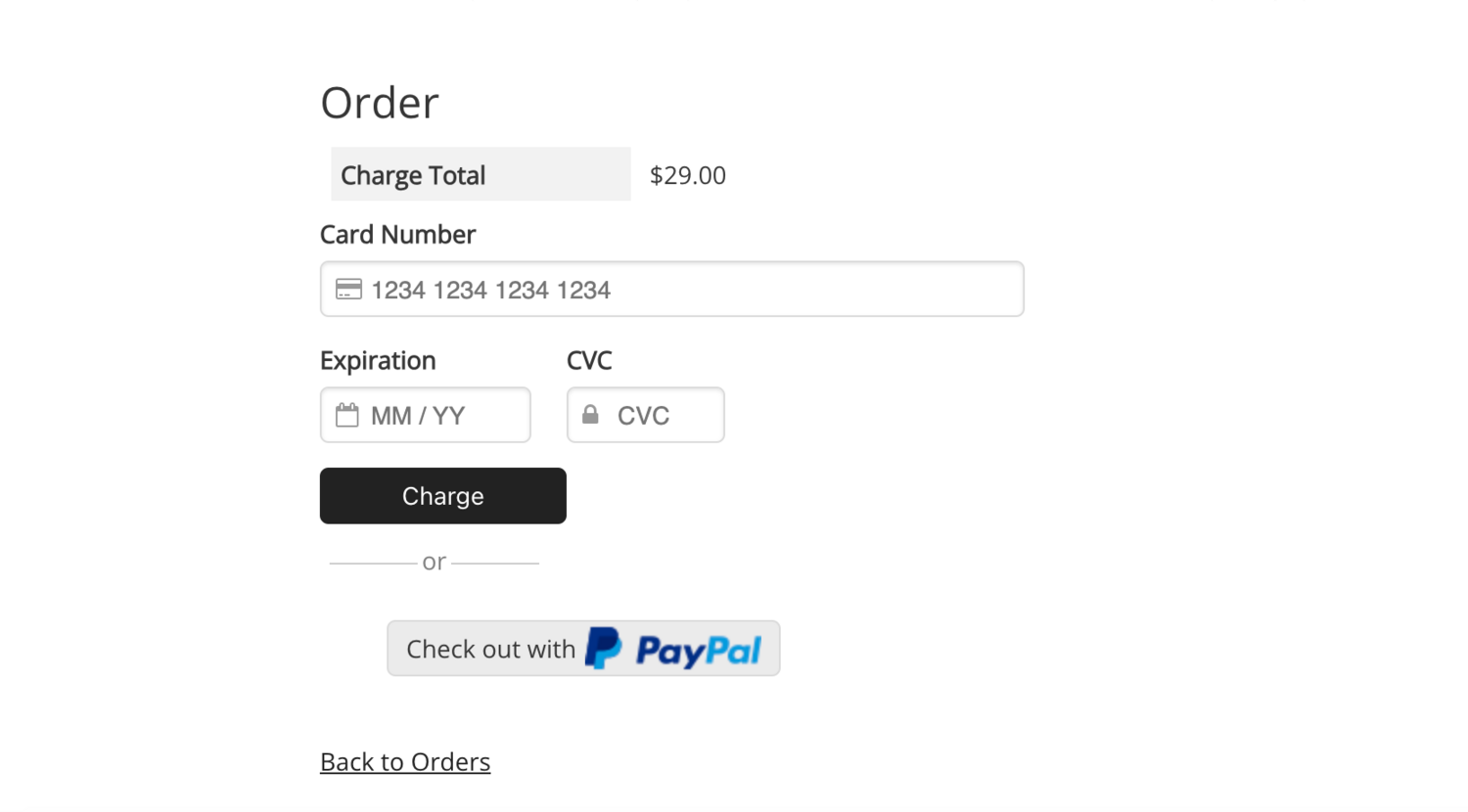Click the PayPal wordmark text
This screenshot has height=812, width=1468.
[698, 650]
